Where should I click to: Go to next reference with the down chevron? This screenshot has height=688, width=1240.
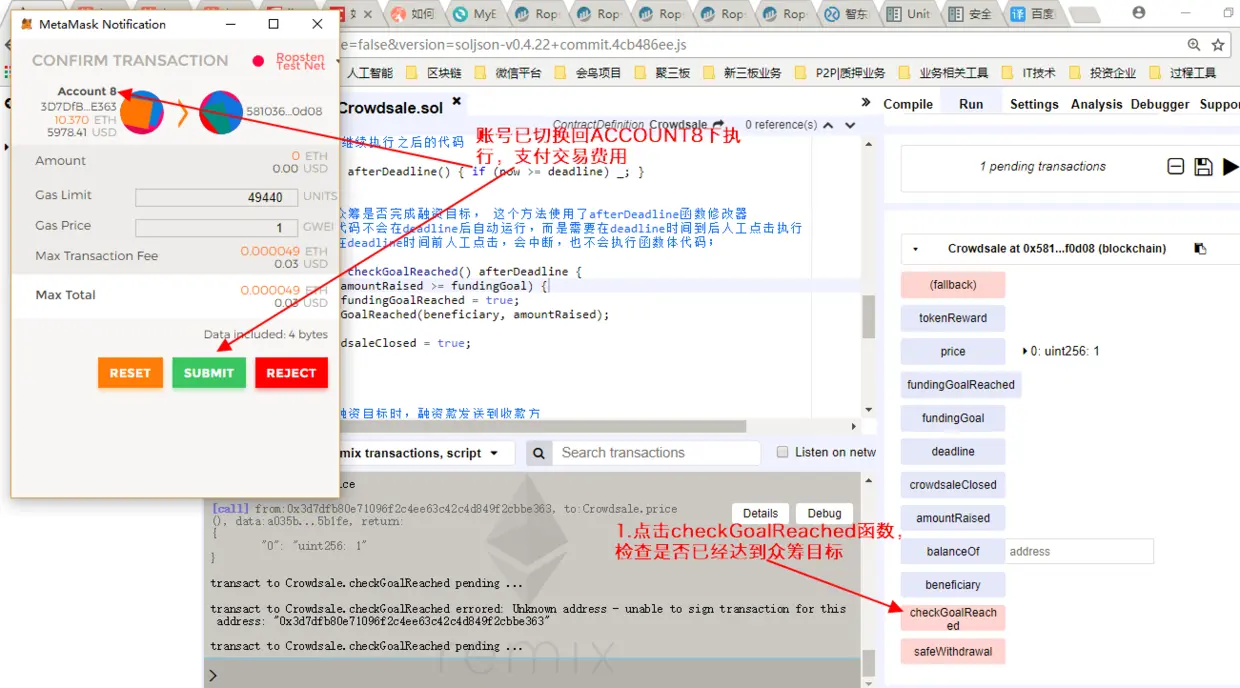pyautogui.click(x=850, y=125)
